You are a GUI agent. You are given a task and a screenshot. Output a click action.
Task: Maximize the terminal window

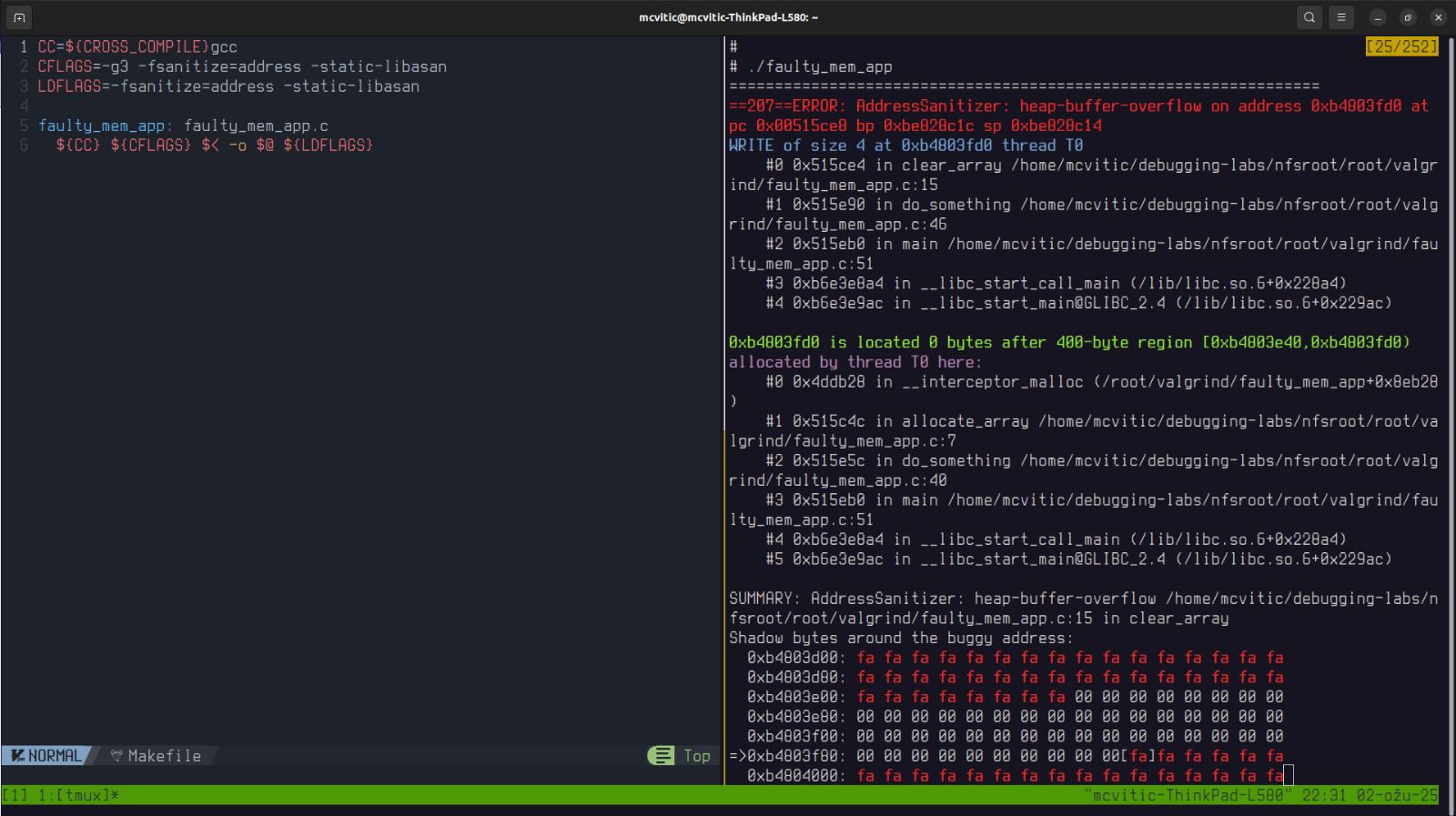pyautogui.click(x=1408, y=17)
